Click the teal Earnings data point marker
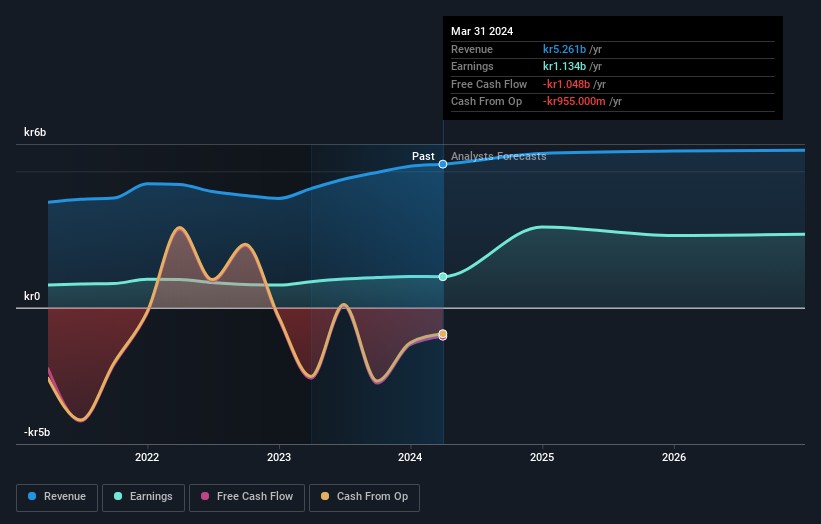This screenshot has height=524, width=821. (x=443, y=277)
